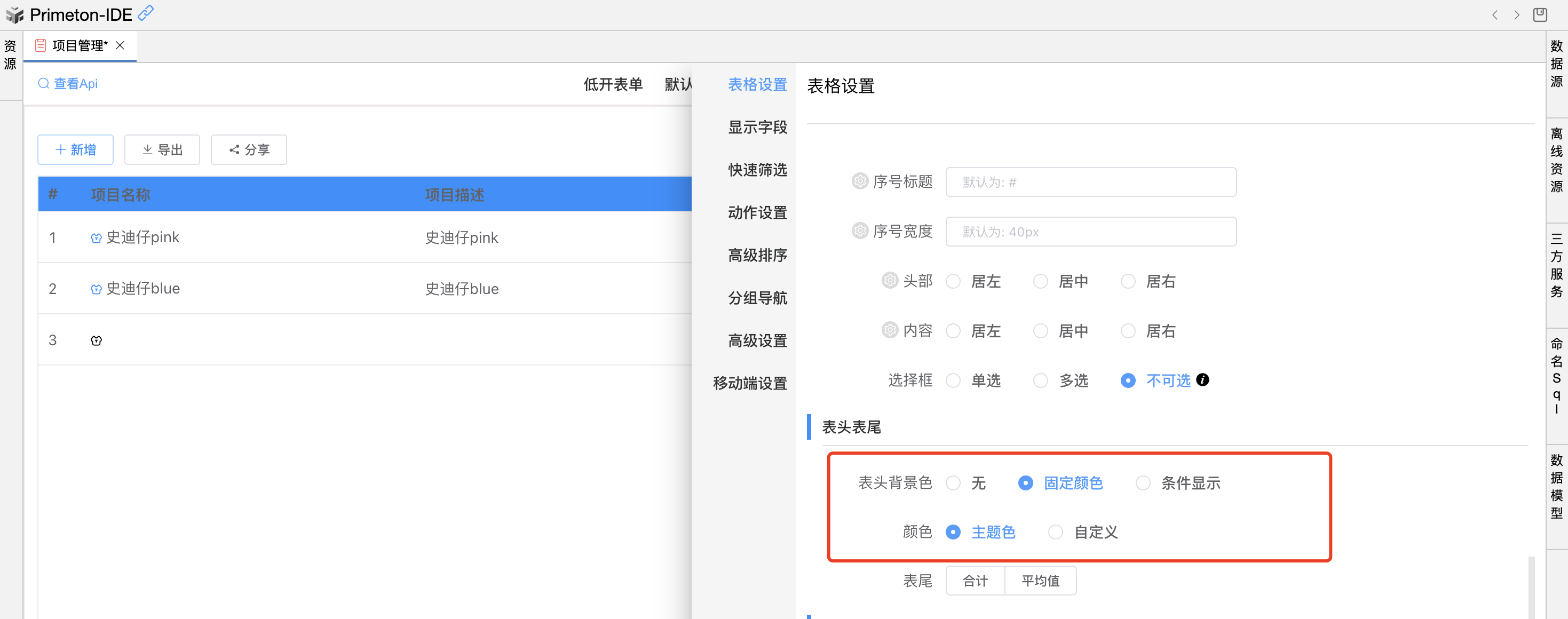
Task: Close the 项目管理 tab
Action: point(120,46)
